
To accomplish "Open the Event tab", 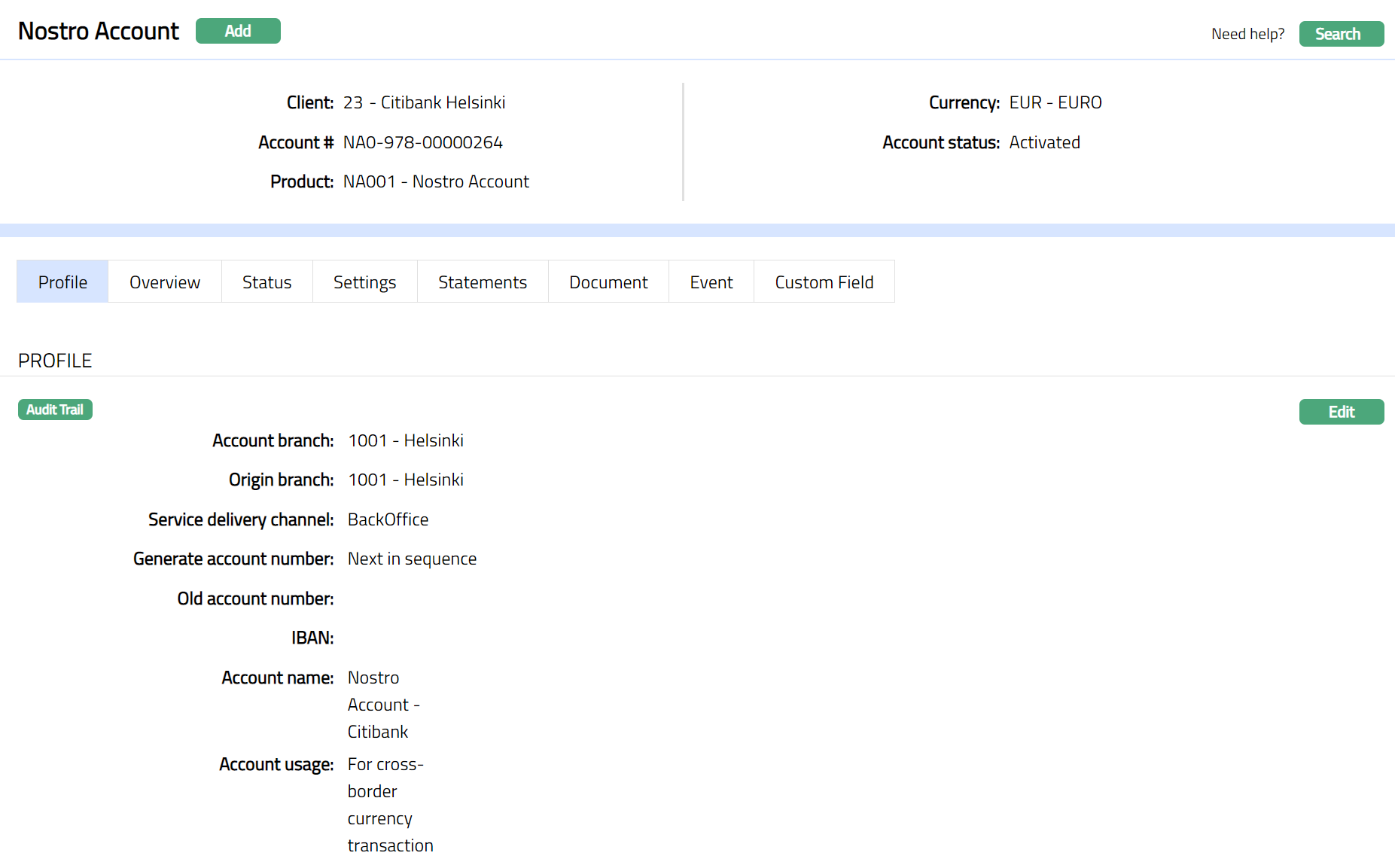I will coord(711,282).
